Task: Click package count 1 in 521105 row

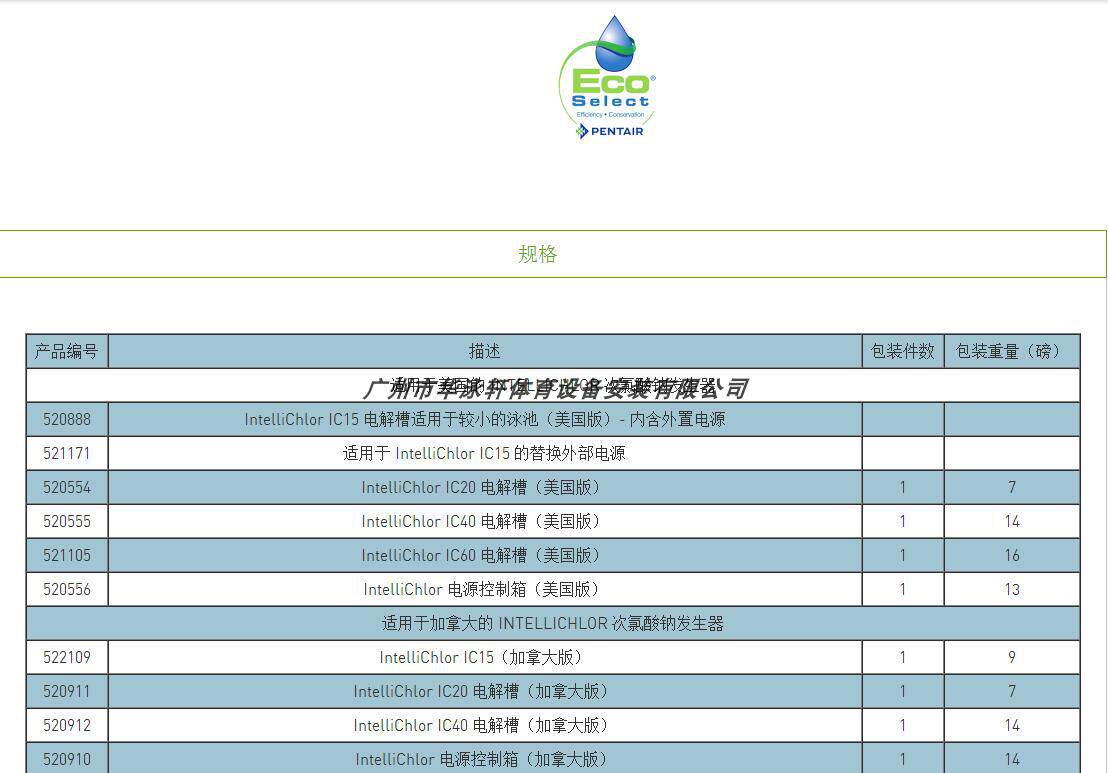Action: click(902, 555)
